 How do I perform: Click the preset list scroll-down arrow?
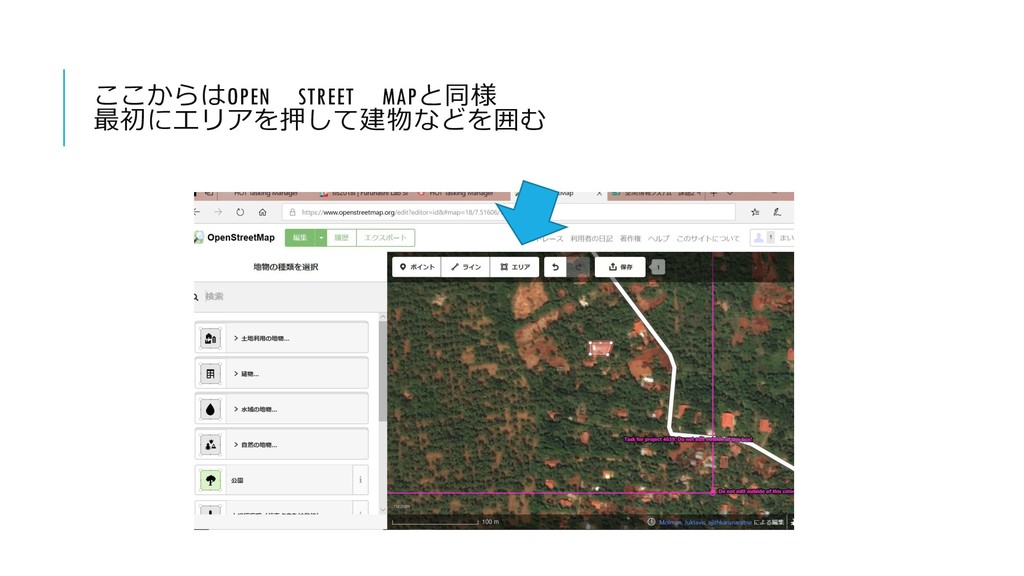tap(383, 509)
